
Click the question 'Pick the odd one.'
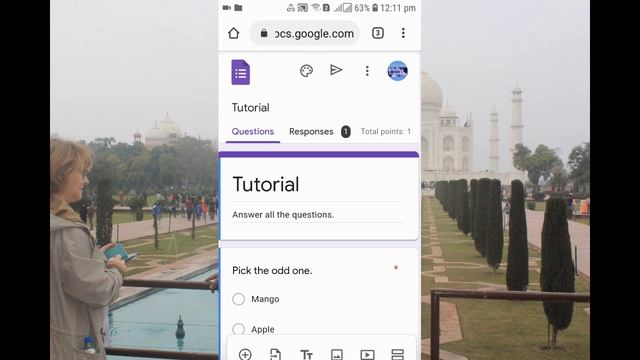(272, 271)
